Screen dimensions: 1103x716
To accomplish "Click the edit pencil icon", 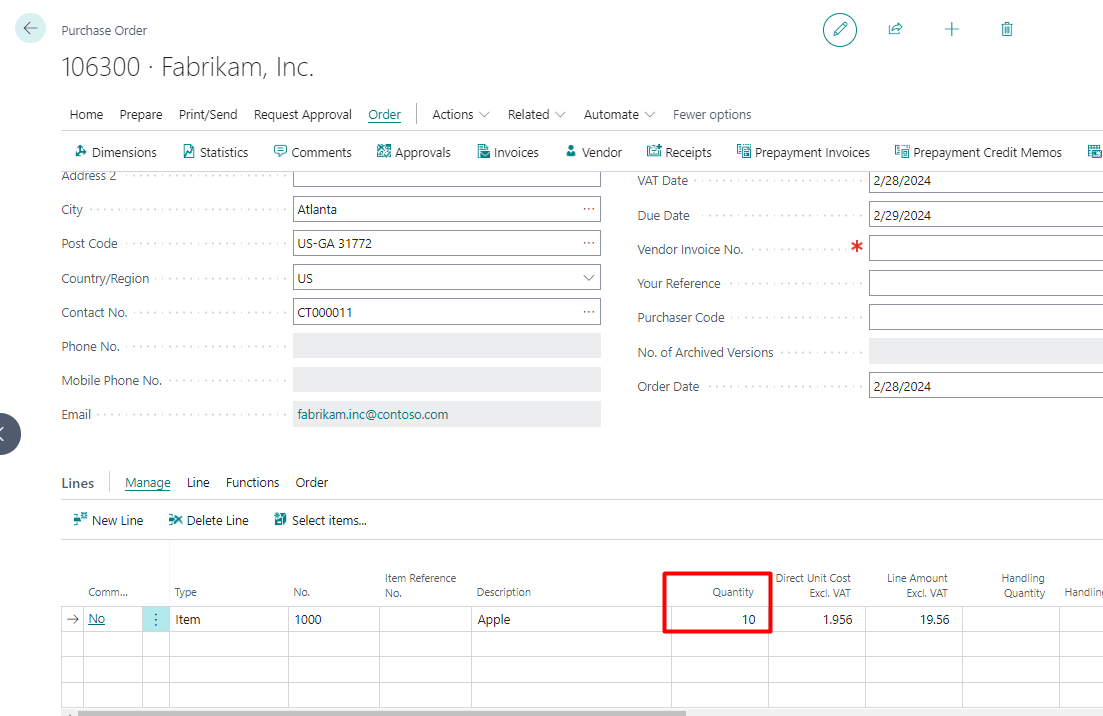I will pyautogui.click(x=839, y=30).
